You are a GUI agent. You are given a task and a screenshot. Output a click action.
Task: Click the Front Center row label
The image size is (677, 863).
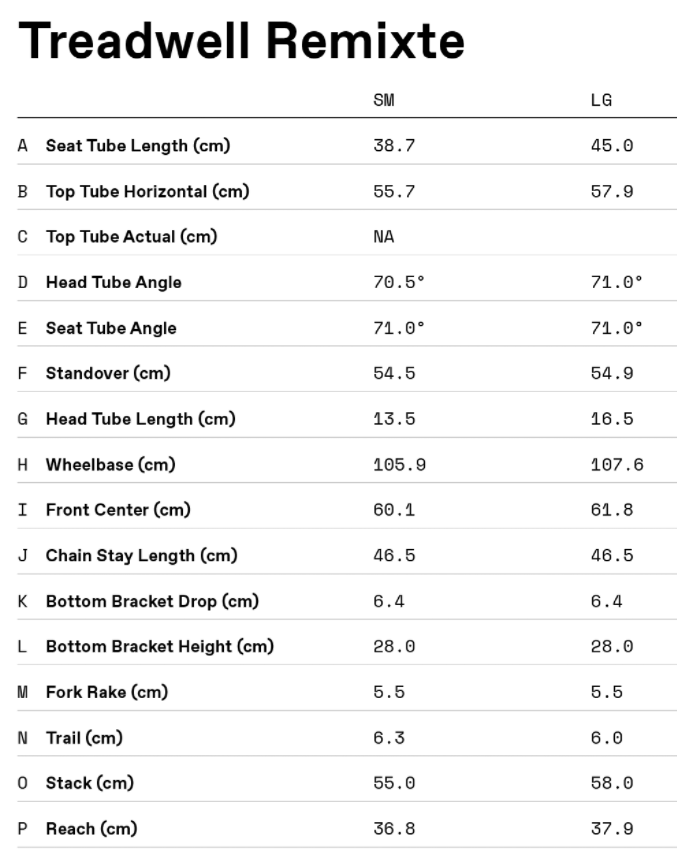click(118, 510)
